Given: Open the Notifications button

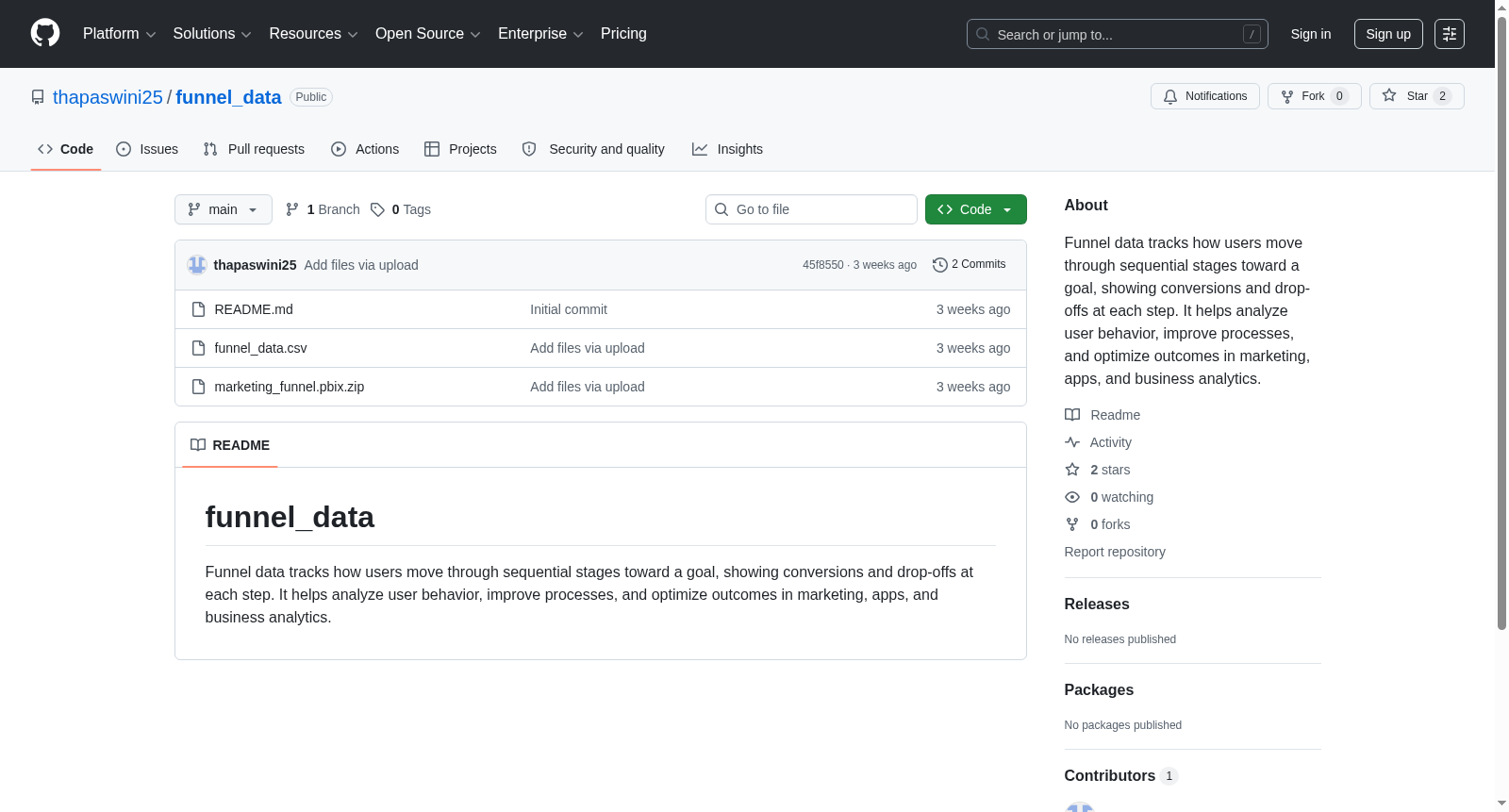Looking at the screenshot, I should [1205, 96].
